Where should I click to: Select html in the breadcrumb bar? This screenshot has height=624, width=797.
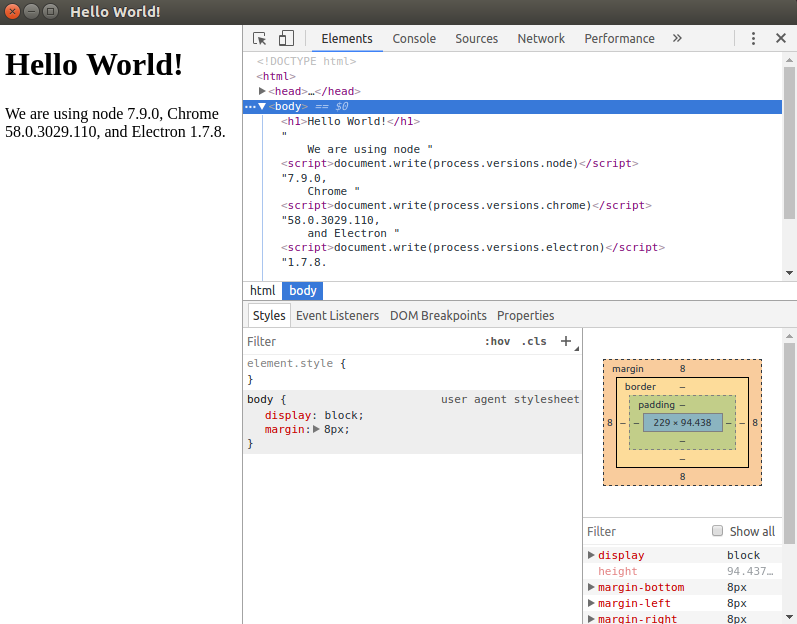click(262, 291)
